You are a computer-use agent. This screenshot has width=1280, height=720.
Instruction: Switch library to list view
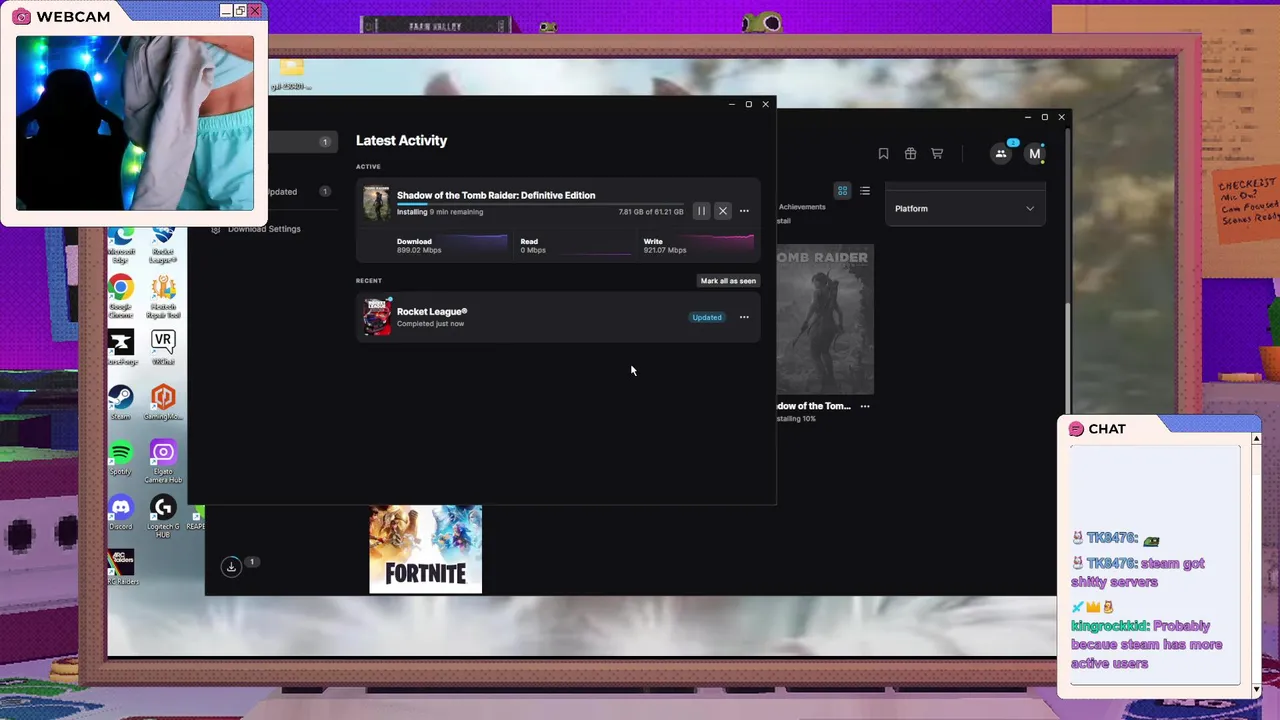tap(865, 190)
